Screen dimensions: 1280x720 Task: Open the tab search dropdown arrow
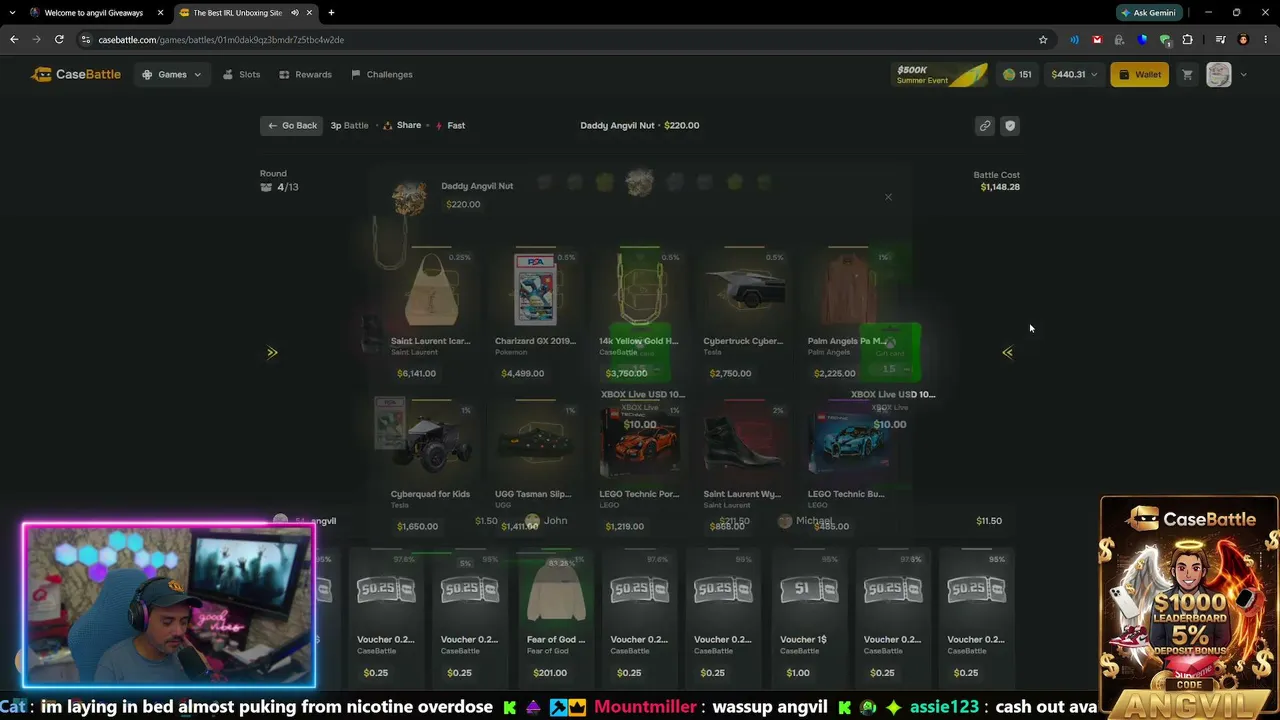tap(10, 13)
